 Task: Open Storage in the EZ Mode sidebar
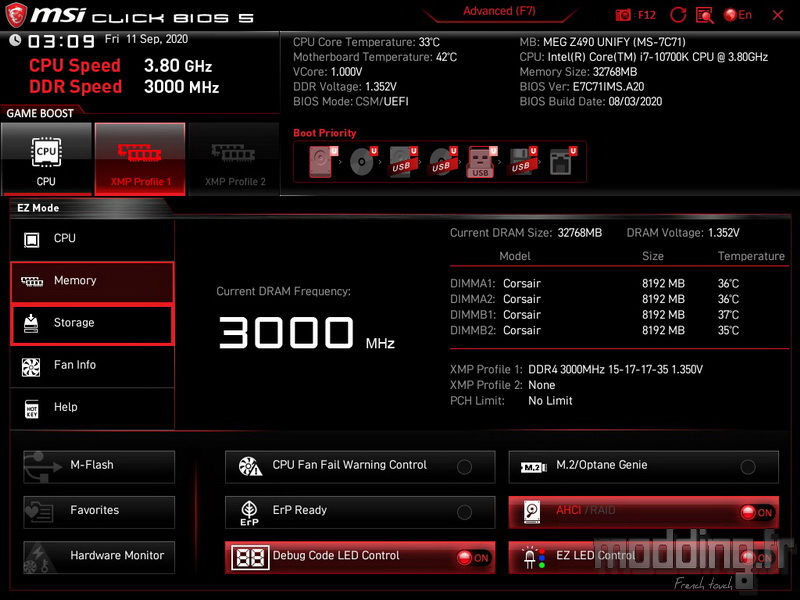point(92,324)
